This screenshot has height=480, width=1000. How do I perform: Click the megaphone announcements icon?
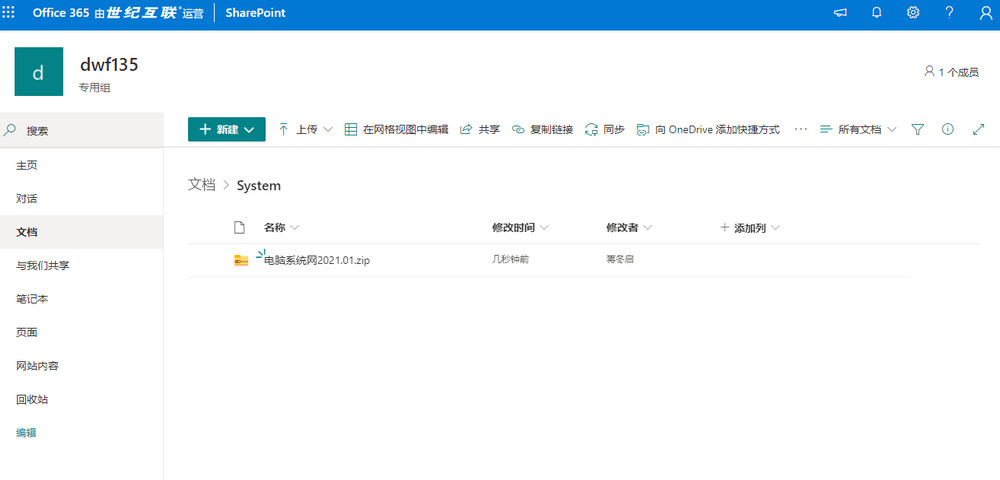click(840, 13)
